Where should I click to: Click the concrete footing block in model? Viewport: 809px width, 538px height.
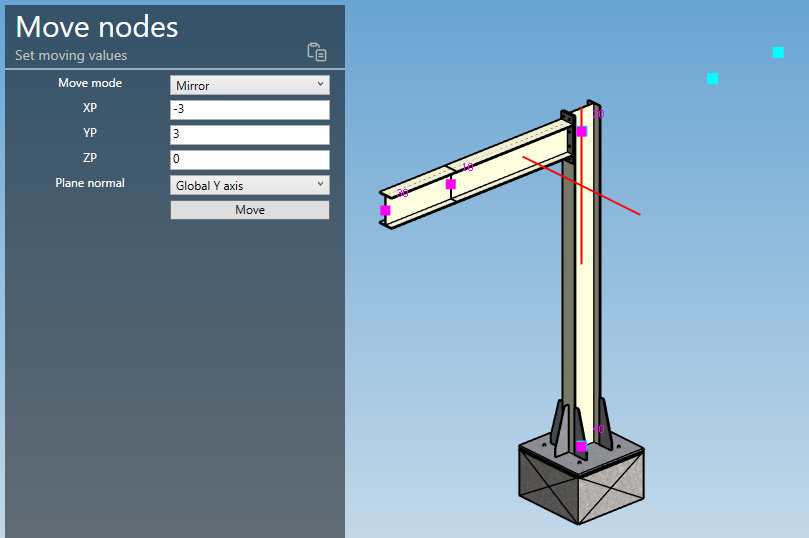pos(581,485)
